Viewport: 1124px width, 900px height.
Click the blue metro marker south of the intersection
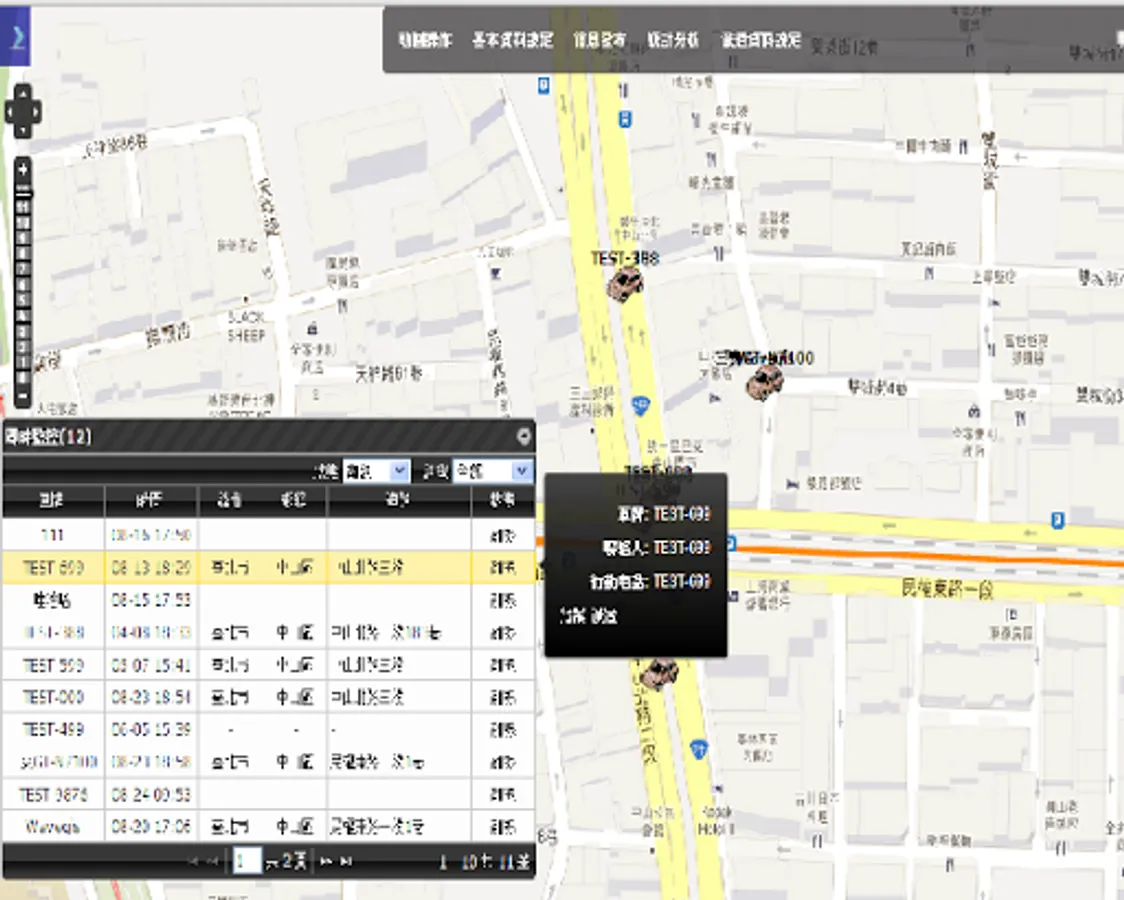tap(699, 750)
